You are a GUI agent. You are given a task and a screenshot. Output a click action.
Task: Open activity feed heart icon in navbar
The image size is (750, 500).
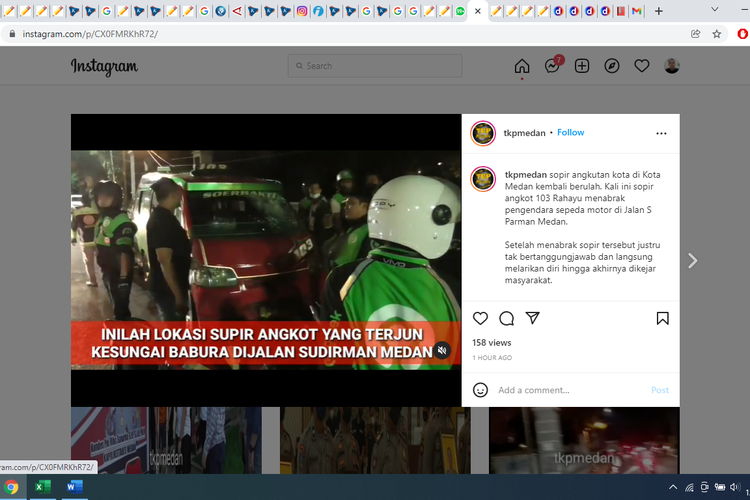(641, 66)
